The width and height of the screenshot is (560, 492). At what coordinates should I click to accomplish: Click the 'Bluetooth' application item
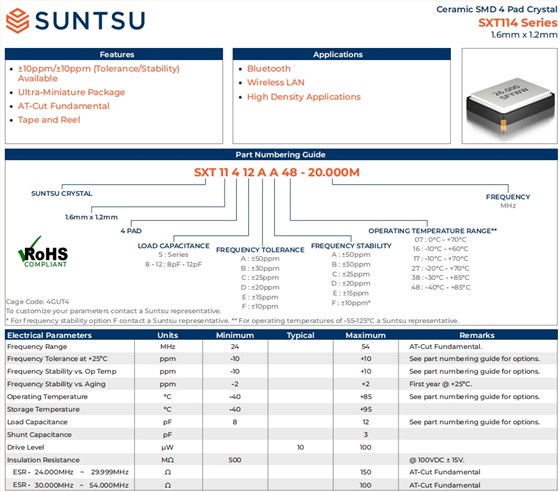[x=269, y=69]
